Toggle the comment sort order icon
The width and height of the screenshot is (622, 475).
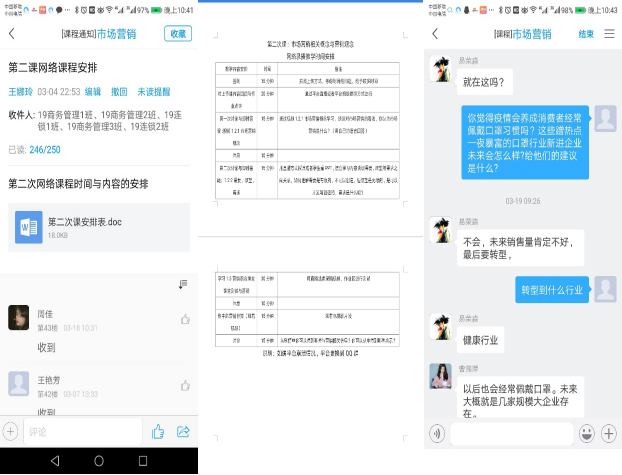(182, 285)
